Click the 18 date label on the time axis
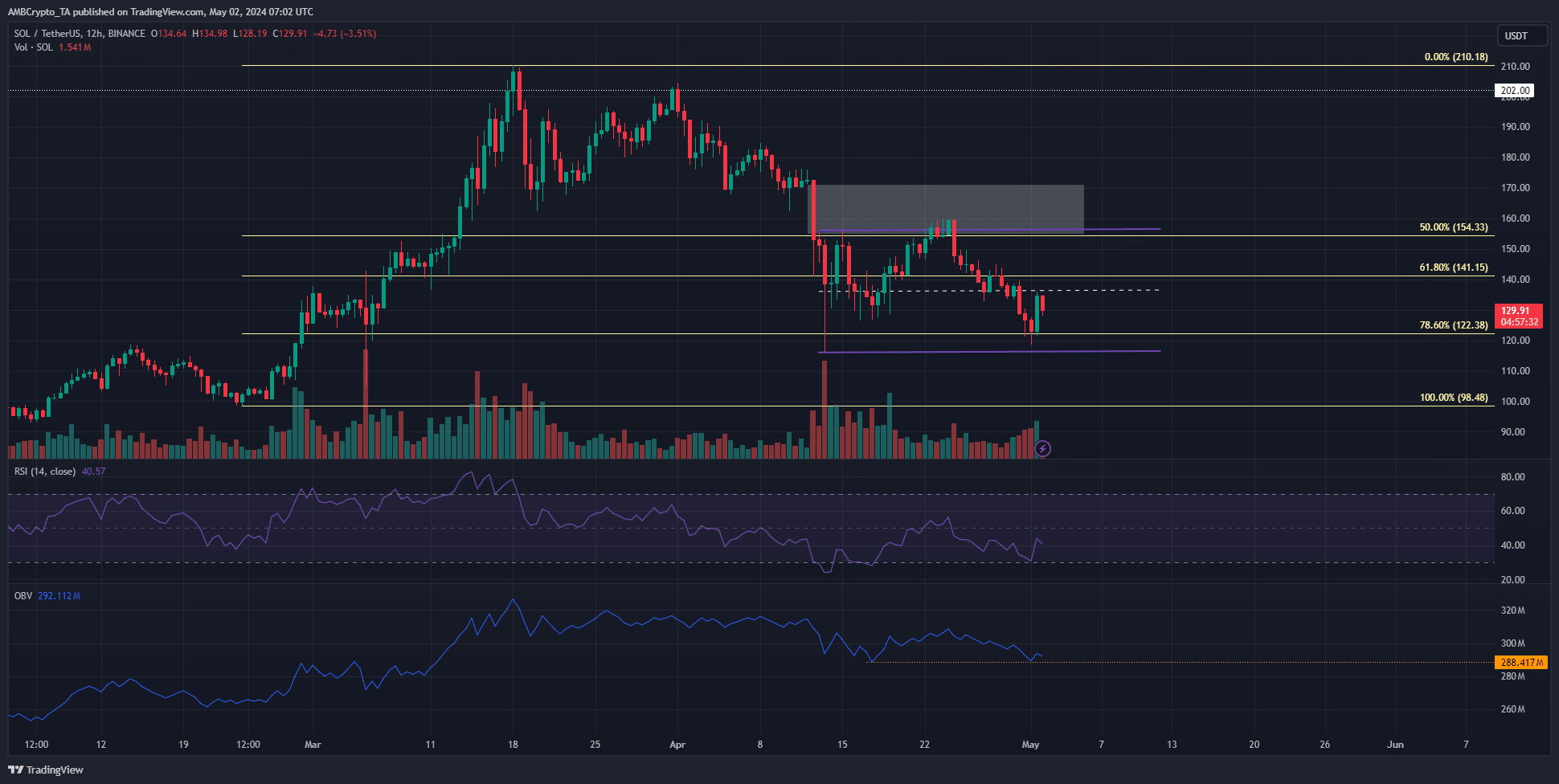This screenshot has width=1559, height=784. 513,745
